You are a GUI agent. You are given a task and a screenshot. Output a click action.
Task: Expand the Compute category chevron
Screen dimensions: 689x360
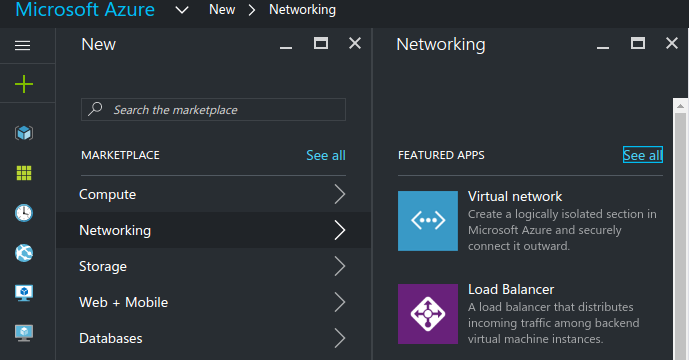340,194
